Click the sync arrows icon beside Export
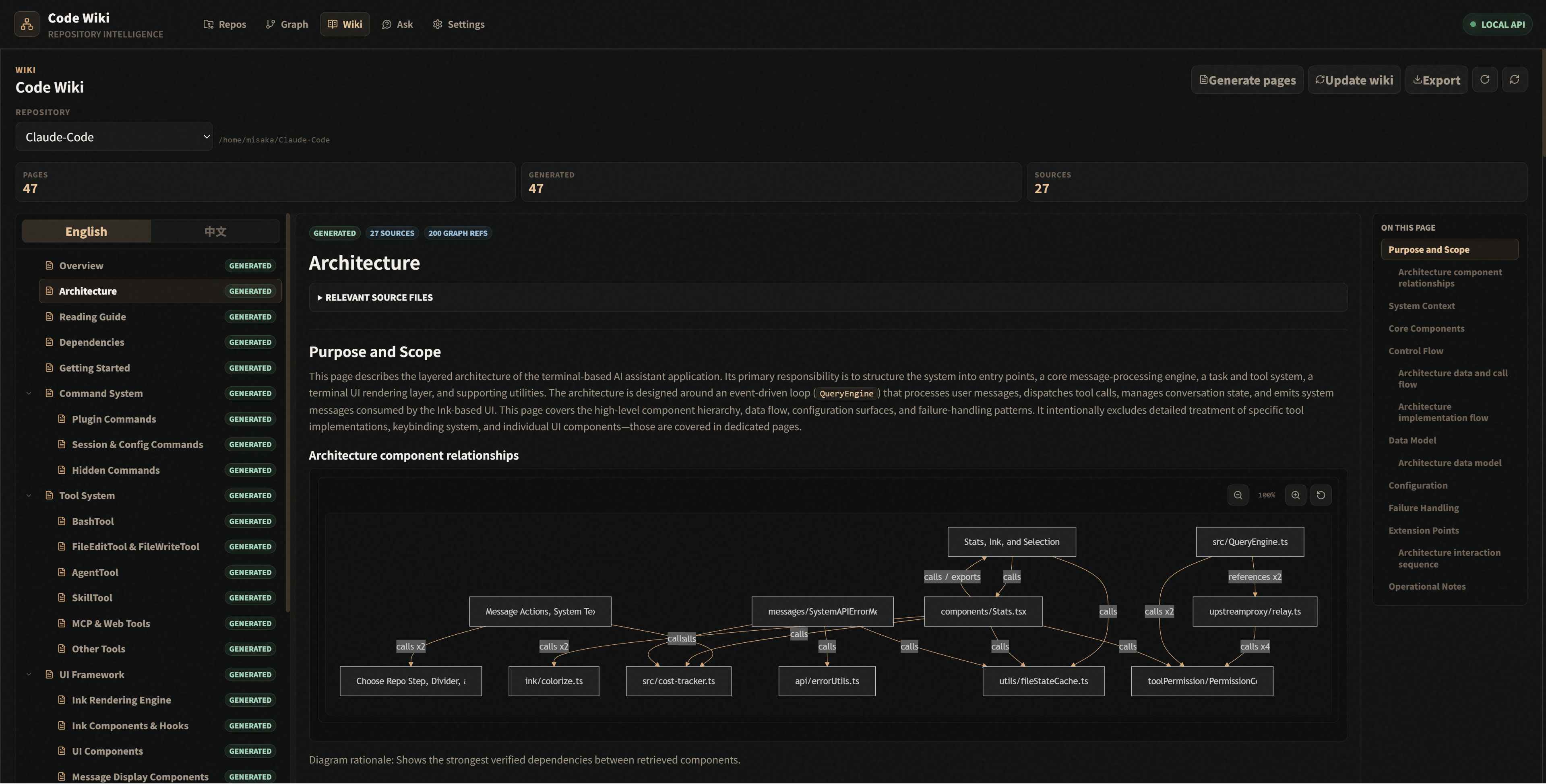 (x=1514, y=80)
